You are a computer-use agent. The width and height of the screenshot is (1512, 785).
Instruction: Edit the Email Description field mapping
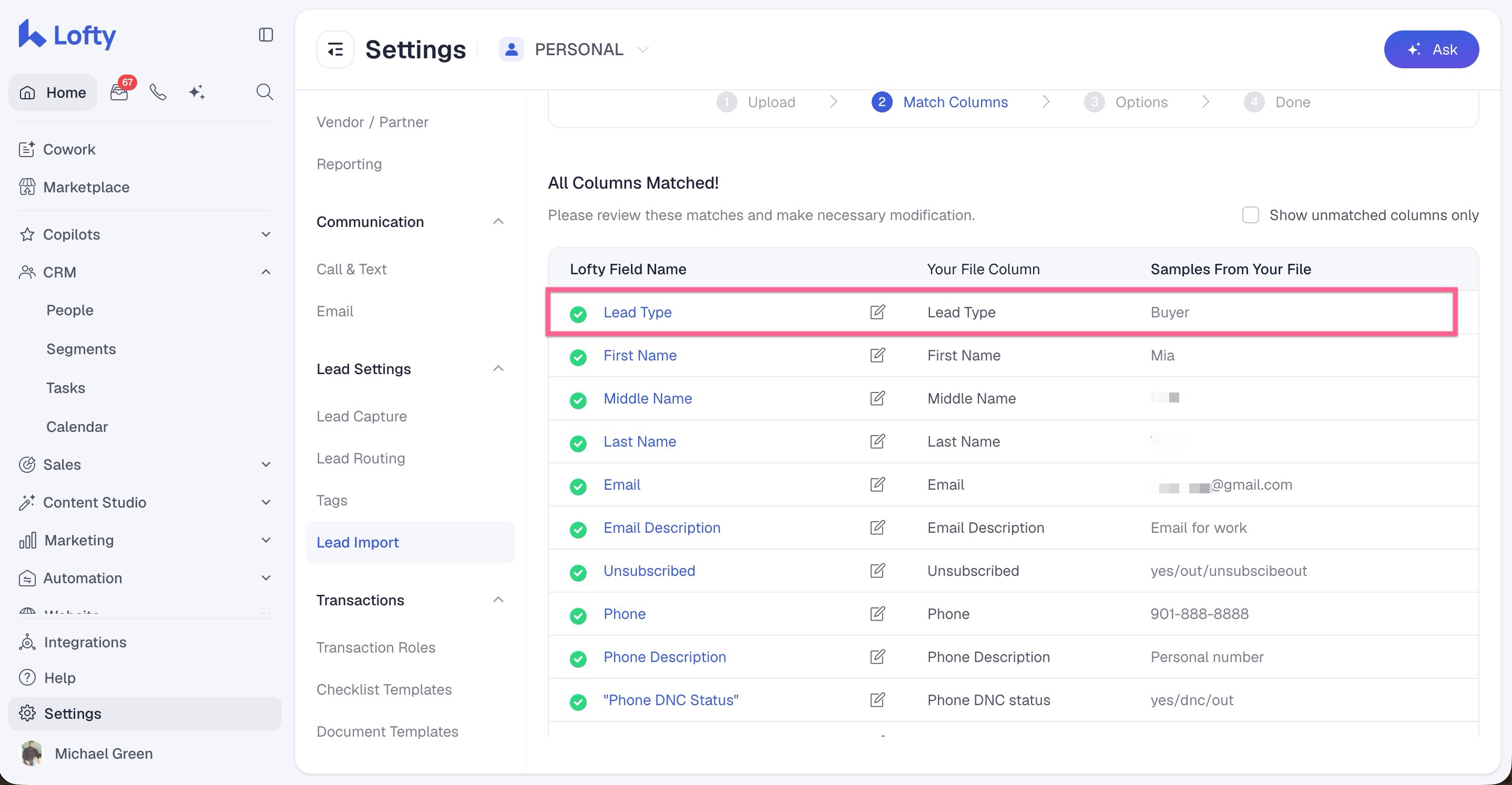pyautogui.click(x=877, y=528)
